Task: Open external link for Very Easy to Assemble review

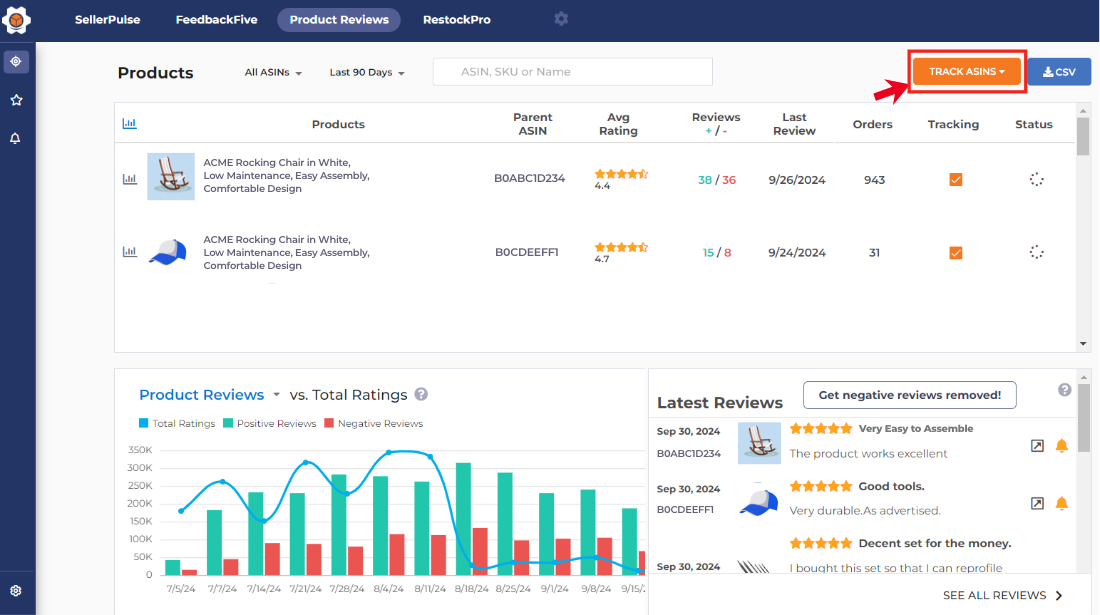Action: click(x=1037, y=446)
